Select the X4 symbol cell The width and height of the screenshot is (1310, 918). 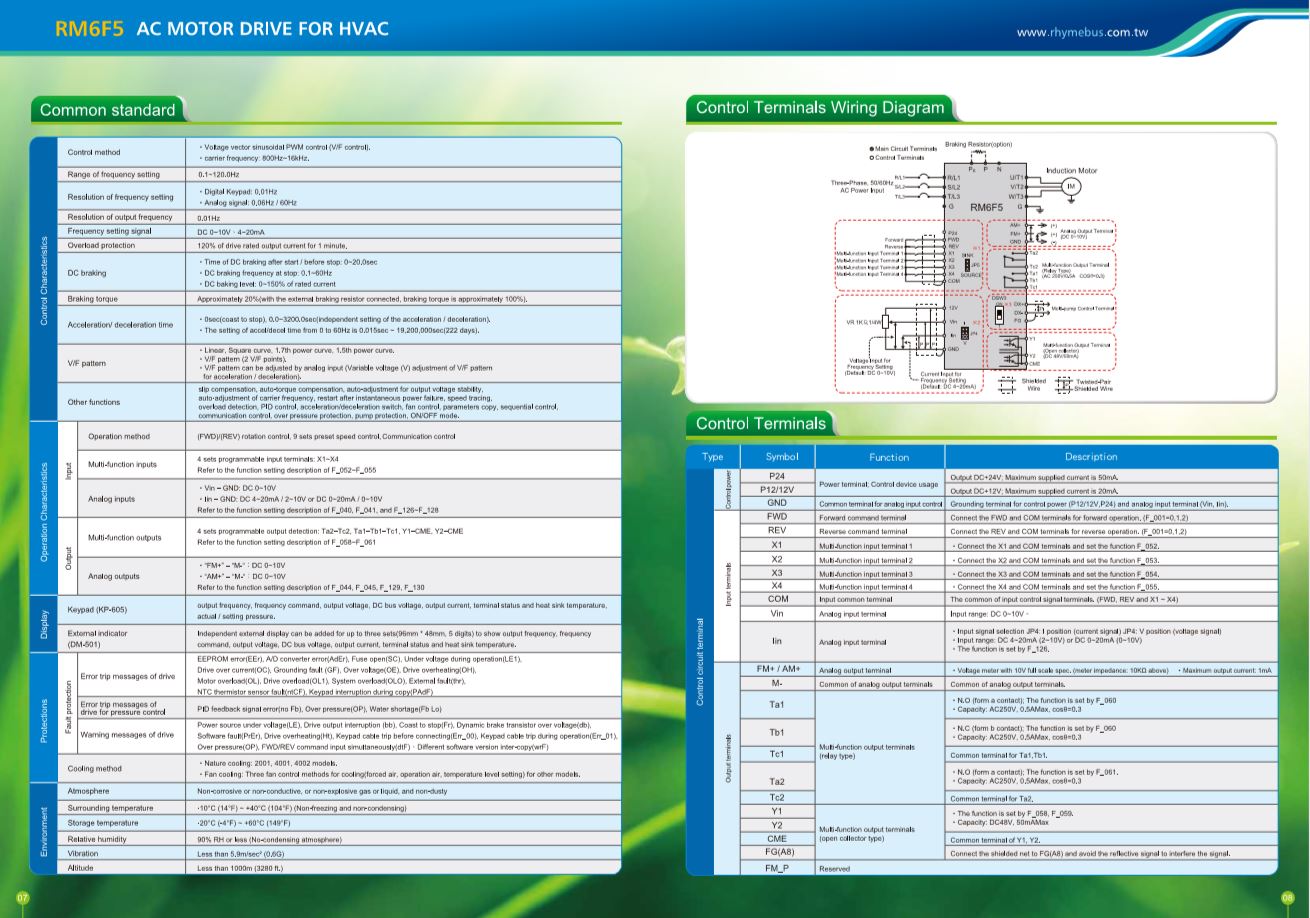pos(777,586)
